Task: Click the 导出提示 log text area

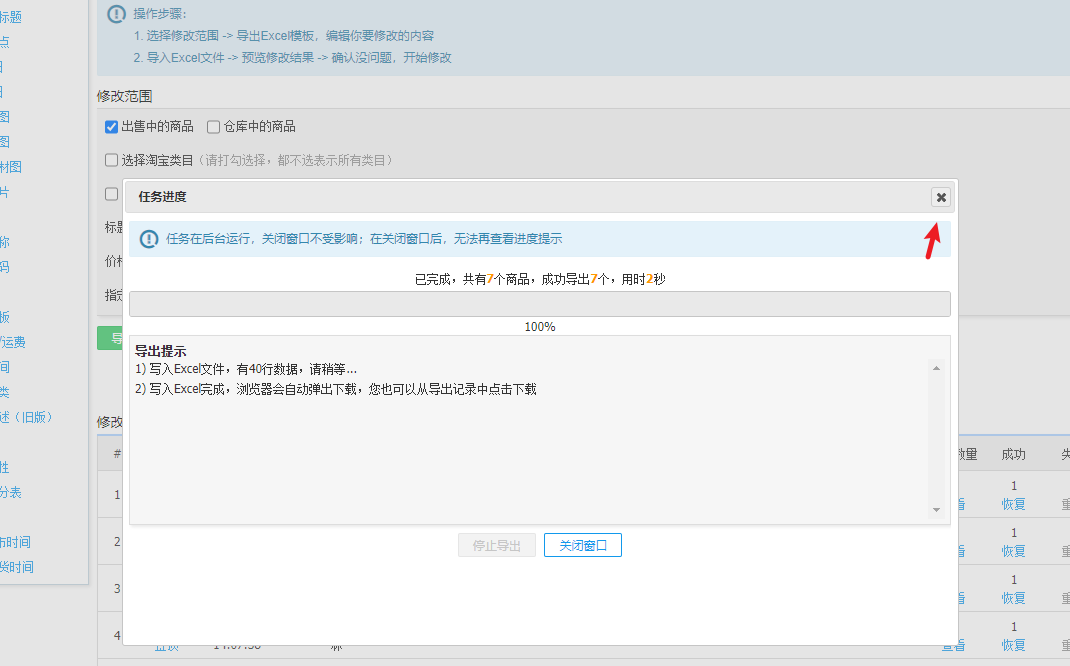Action: click(530, 440)
